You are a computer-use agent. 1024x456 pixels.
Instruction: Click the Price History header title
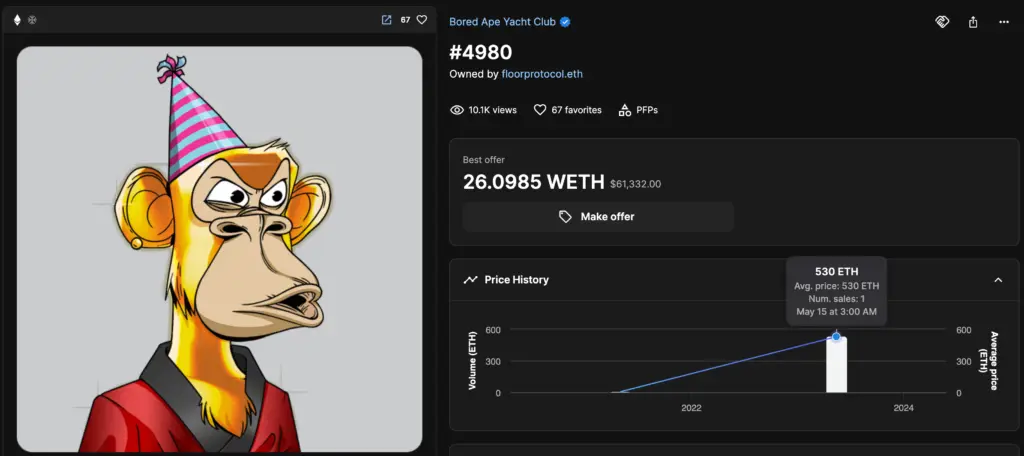pos(517,280)
